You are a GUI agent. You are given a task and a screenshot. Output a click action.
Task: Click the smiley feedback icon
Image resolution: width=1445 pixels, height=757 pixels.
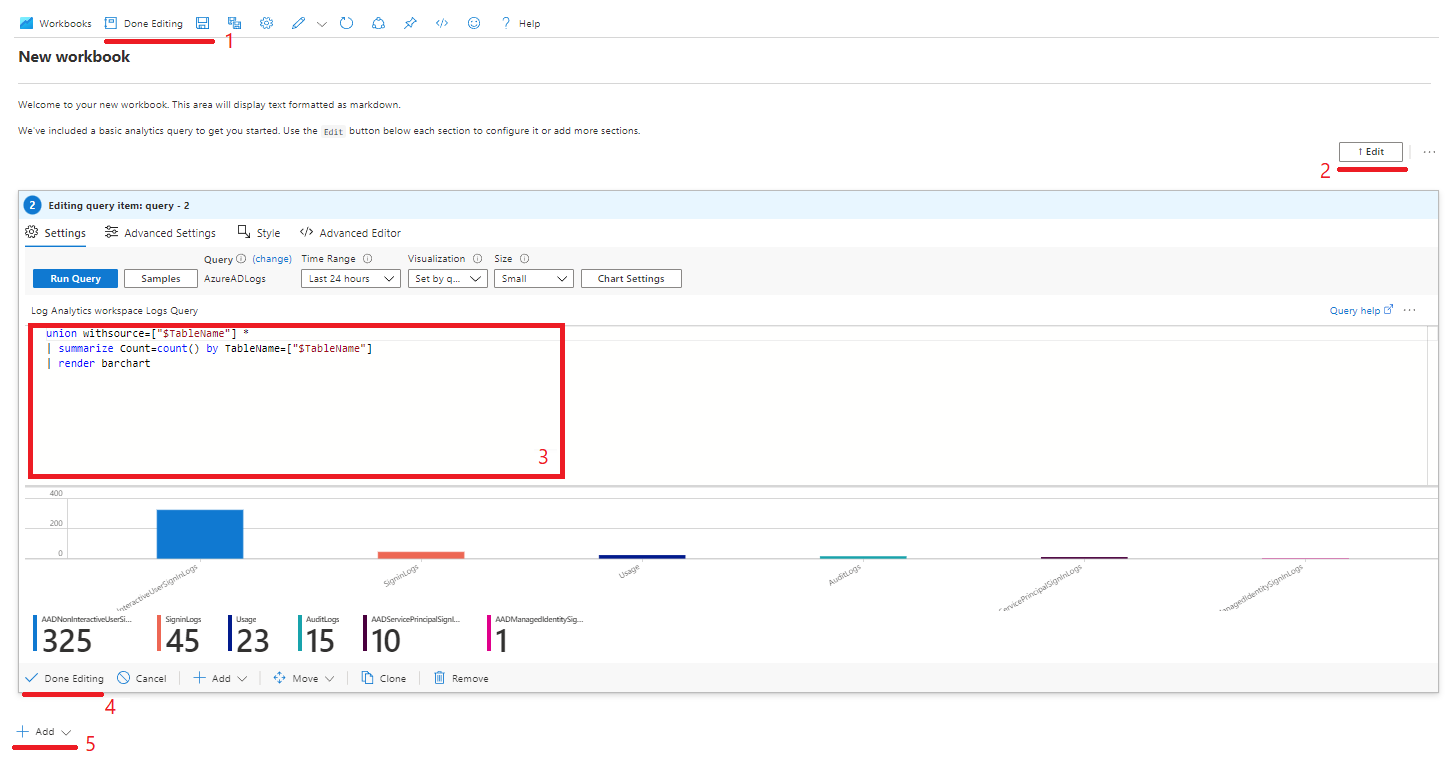473,23
